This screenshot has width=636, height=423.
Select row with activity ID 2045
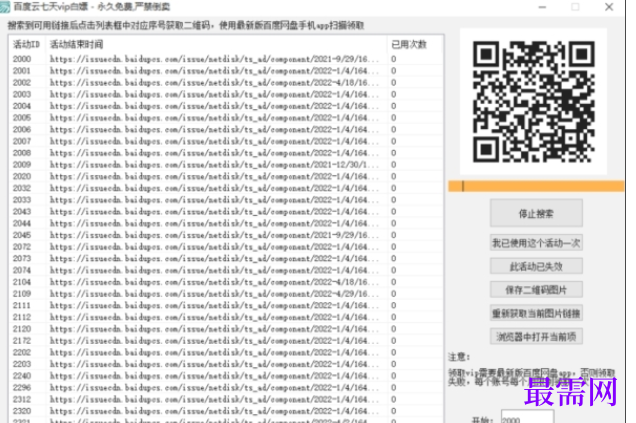pyautogui.click(x=226, y=235)
